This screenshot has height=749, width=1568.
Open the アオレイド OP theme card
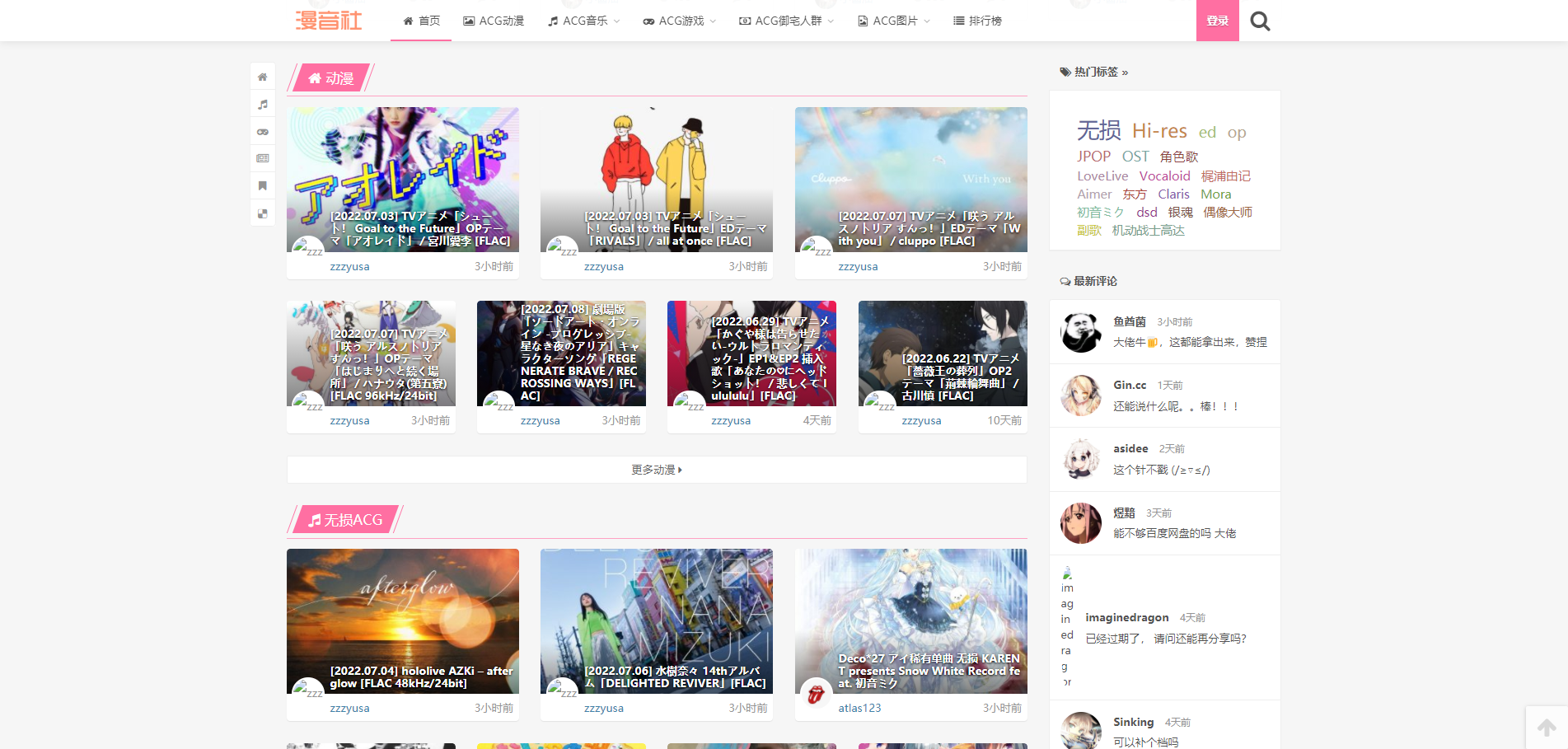click(x=403, y=180)
